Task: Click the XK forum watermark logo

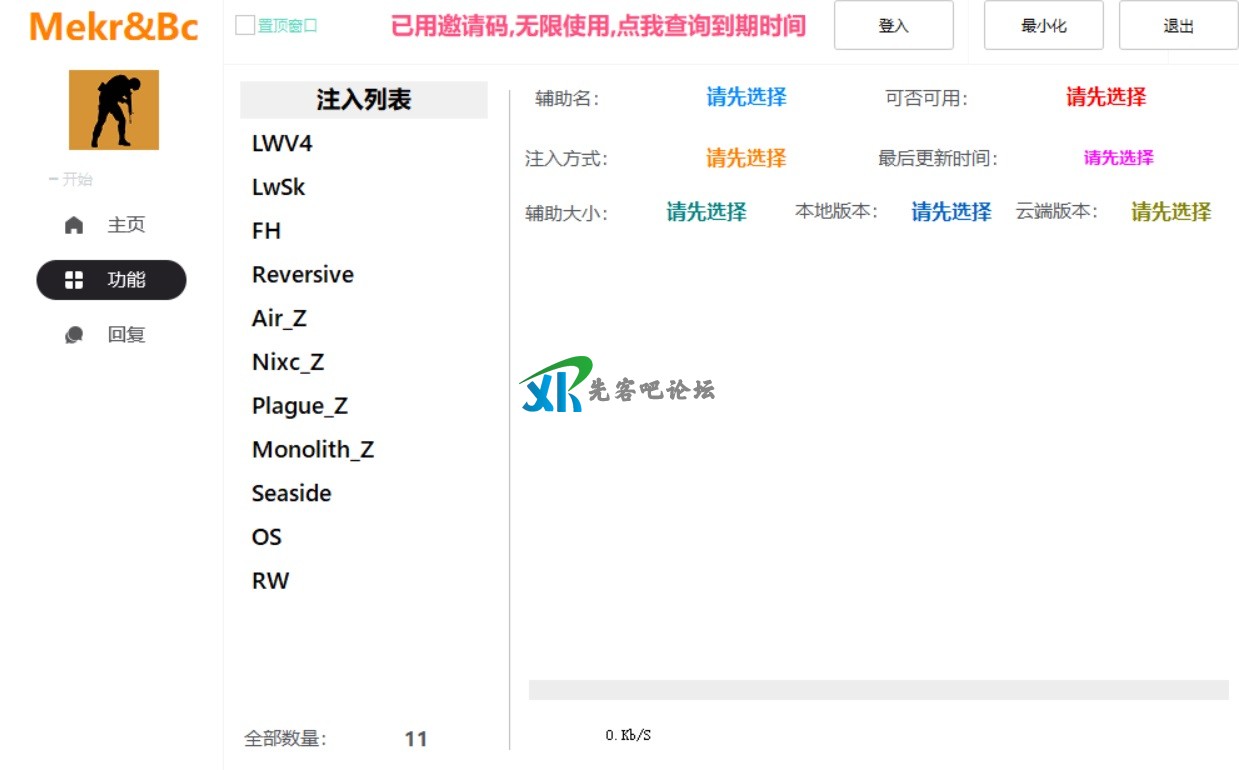Action: [x=556, y=385]
